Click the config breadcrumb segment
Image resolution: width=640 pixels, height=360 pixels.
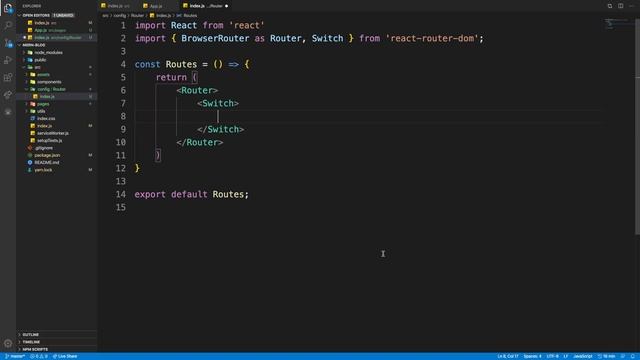point(120,16)
